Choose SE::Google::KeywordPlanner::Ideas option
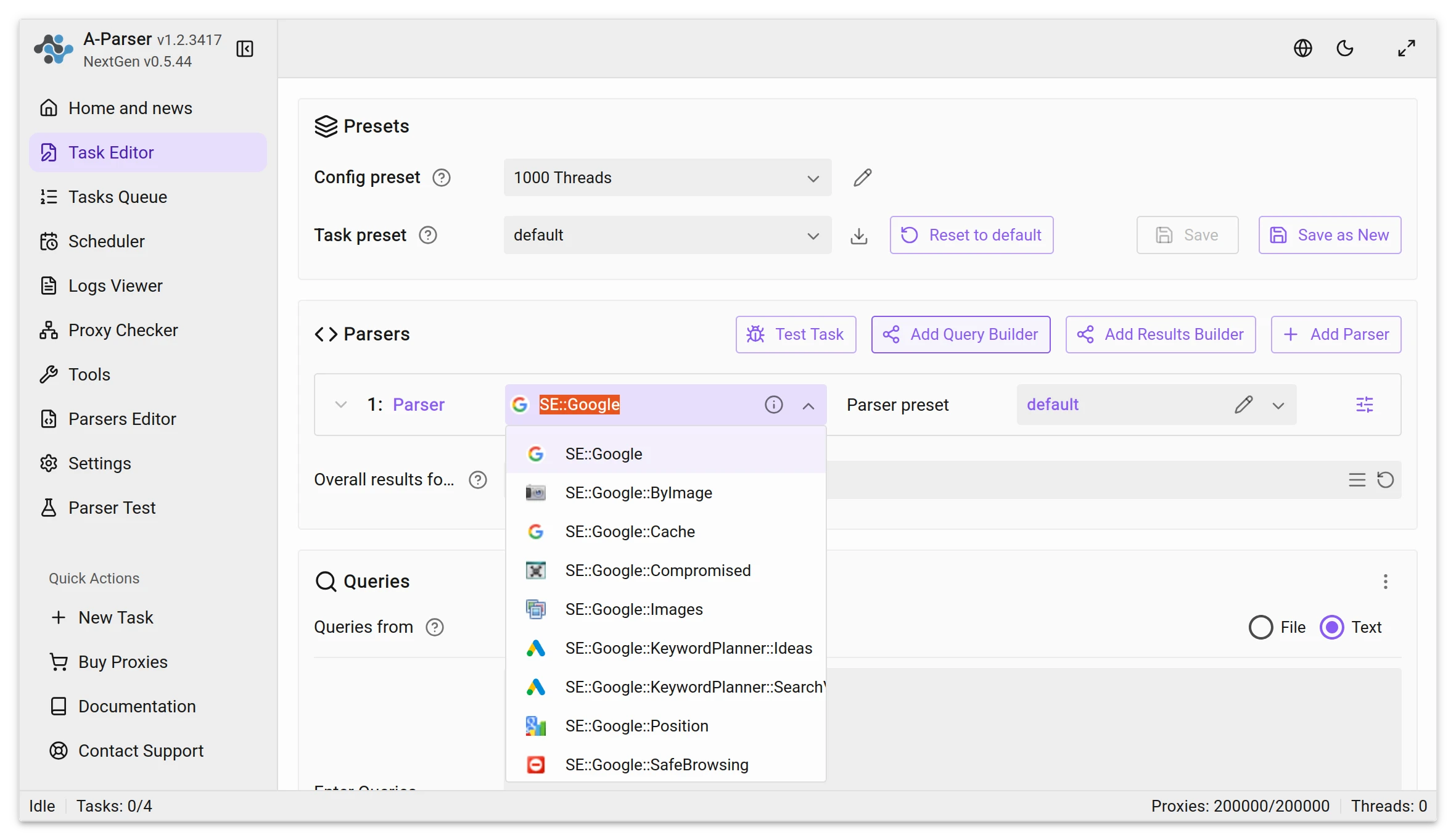This screenshot has width=1456, height=840. [x=665, y=648]
